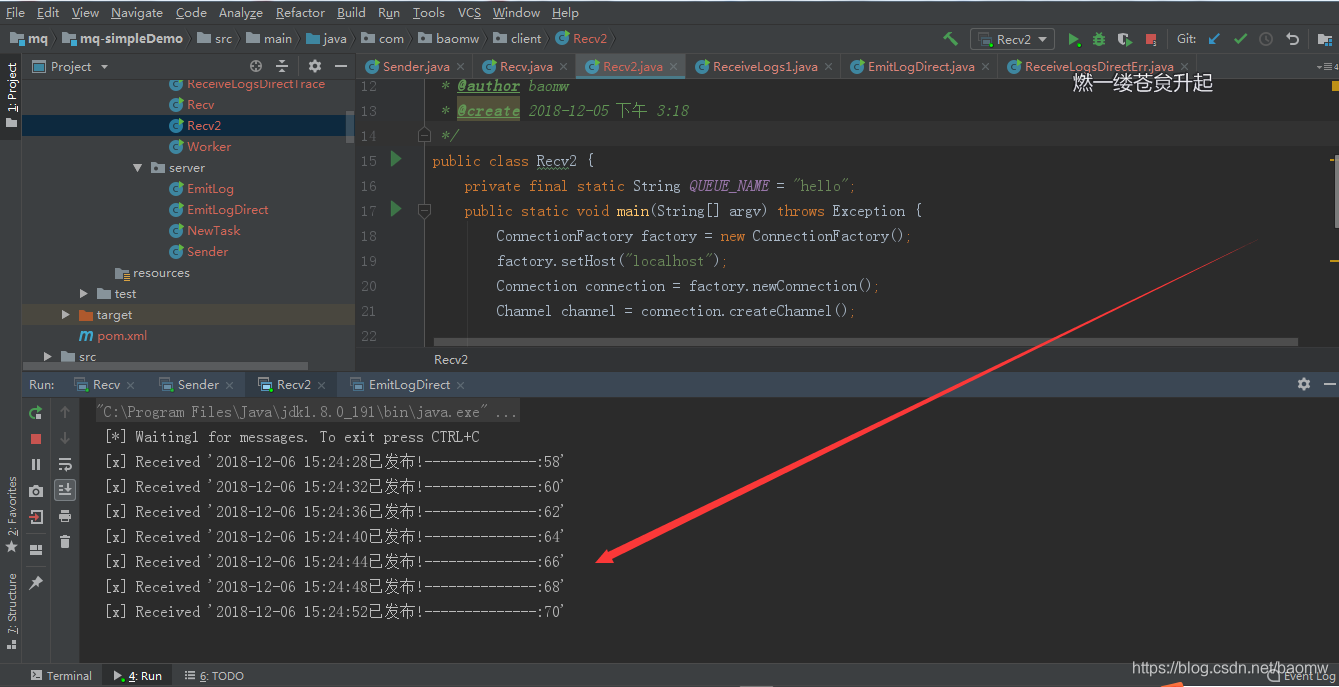This screenshot has height=687, width=1339.
Task: Switch to the EmitLogDirect run tab
Action: pos(409,384)
